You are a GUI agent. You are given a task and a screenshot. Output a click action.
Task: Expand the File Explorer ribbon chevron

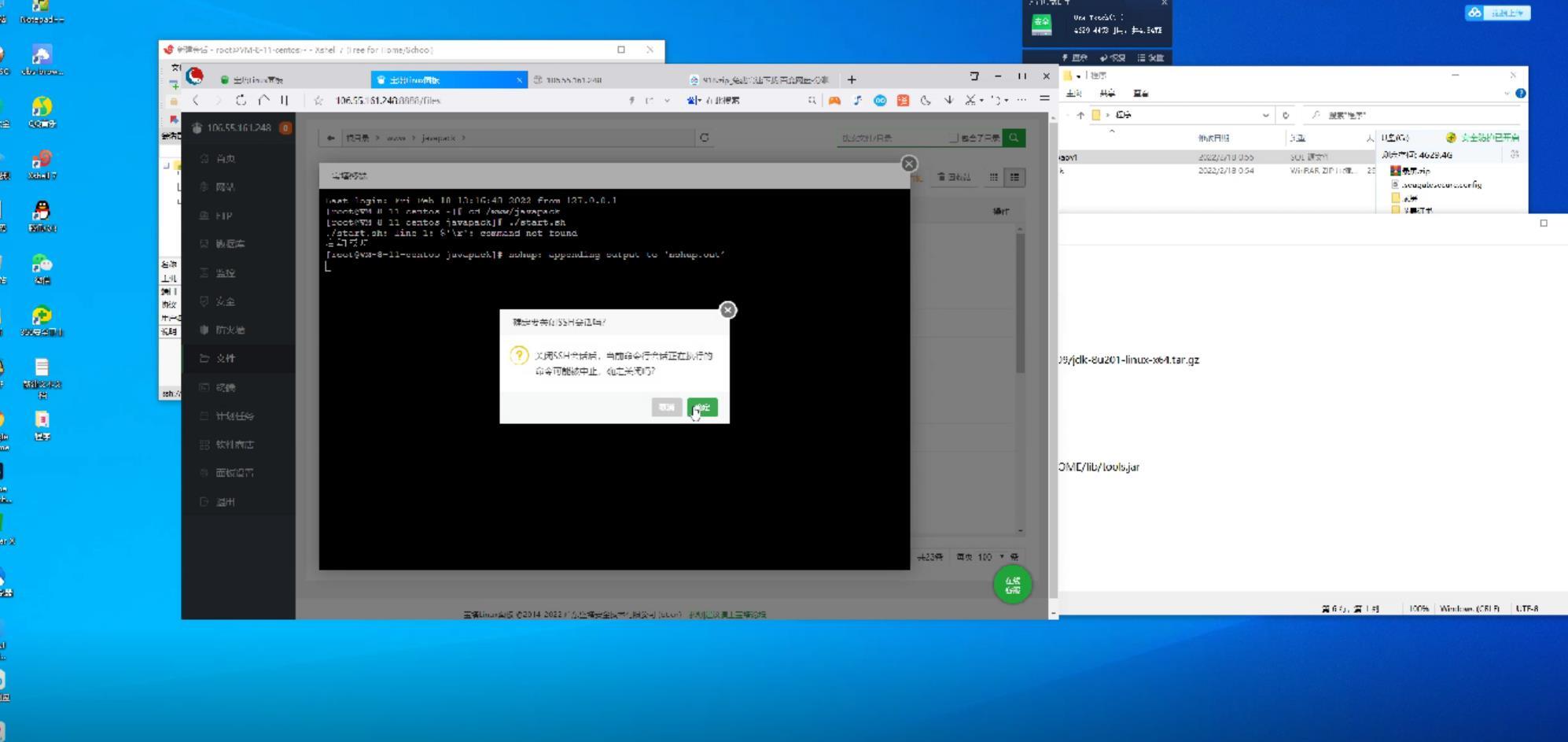point(1507,93)
